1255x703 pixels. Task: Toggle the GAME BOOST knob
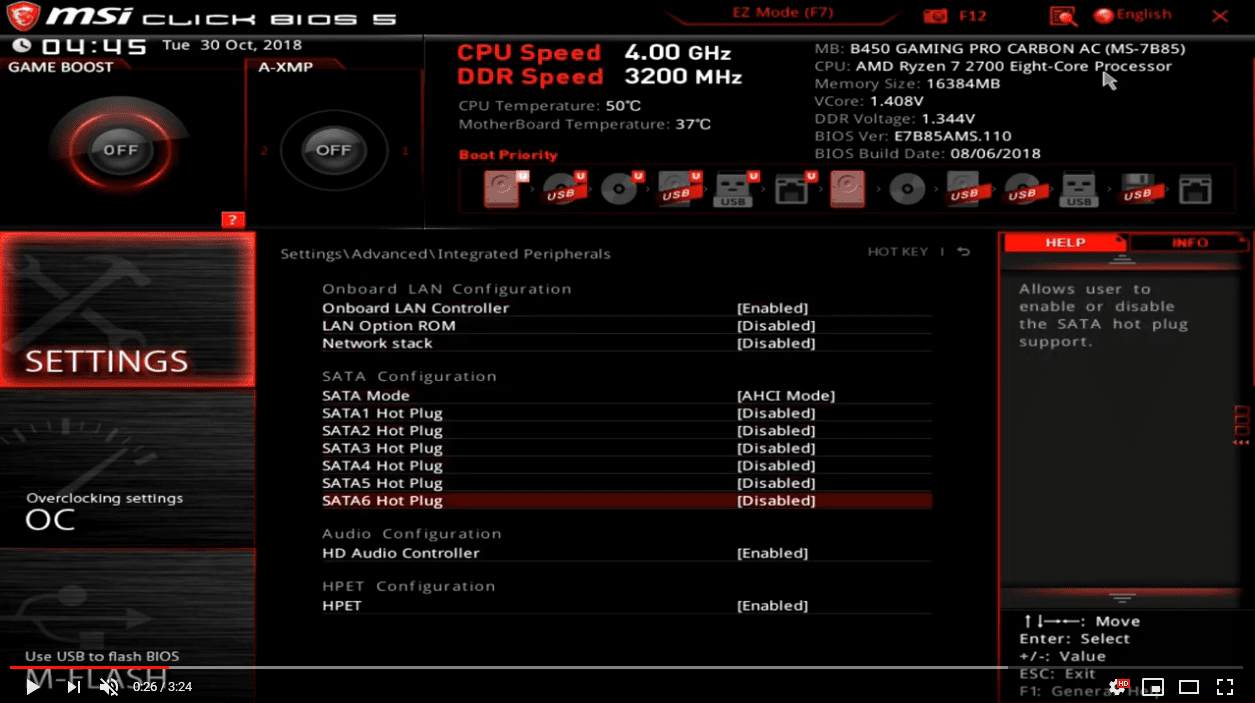point(121,150)
